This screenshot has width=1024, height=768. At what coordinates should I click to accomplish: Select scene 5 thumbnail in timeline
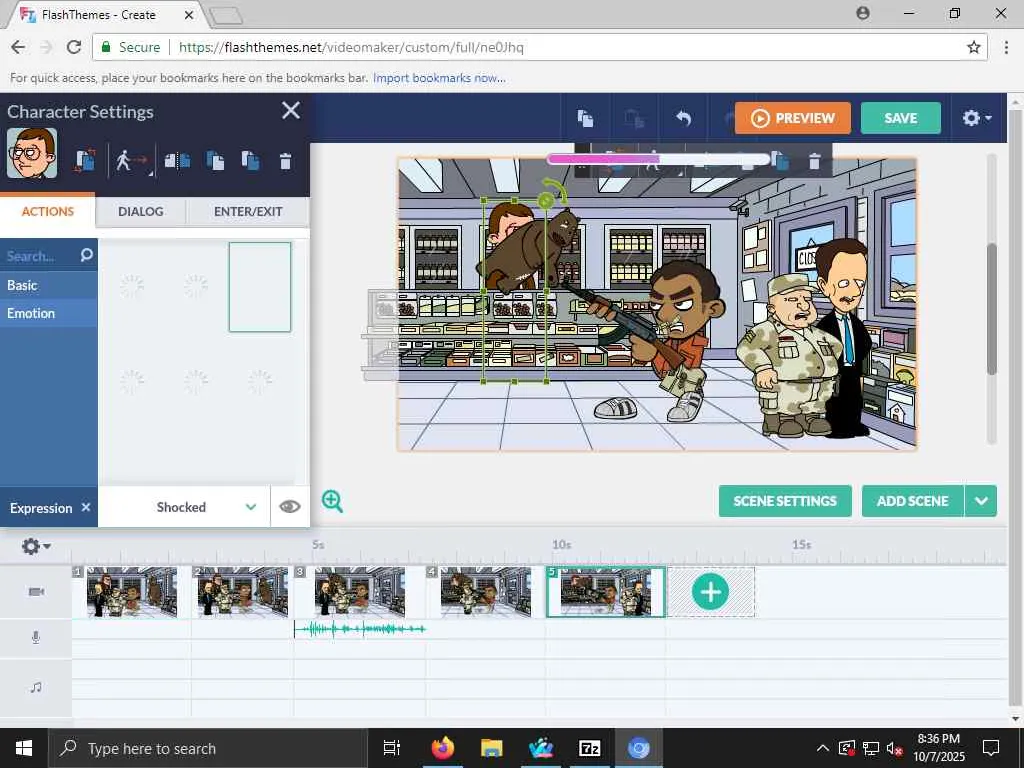605,592
